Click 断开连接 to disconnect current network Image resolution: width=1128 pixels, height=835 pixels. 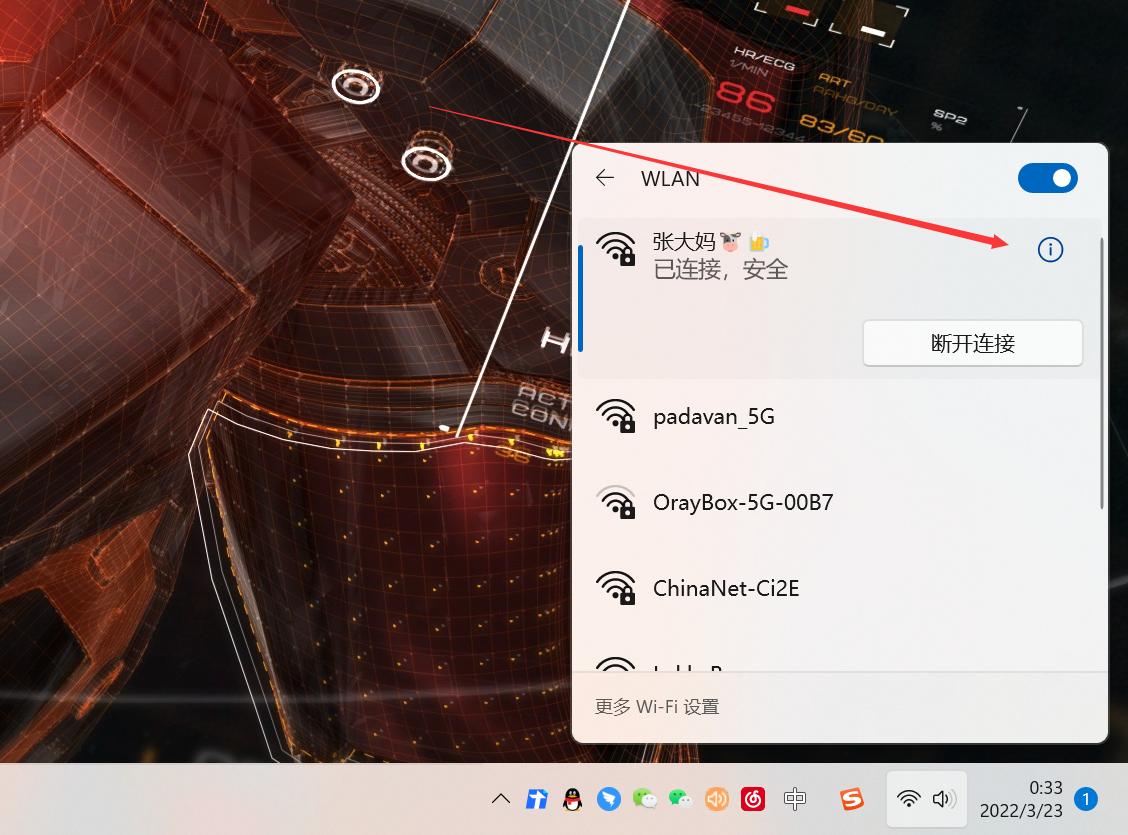[972, 342]
